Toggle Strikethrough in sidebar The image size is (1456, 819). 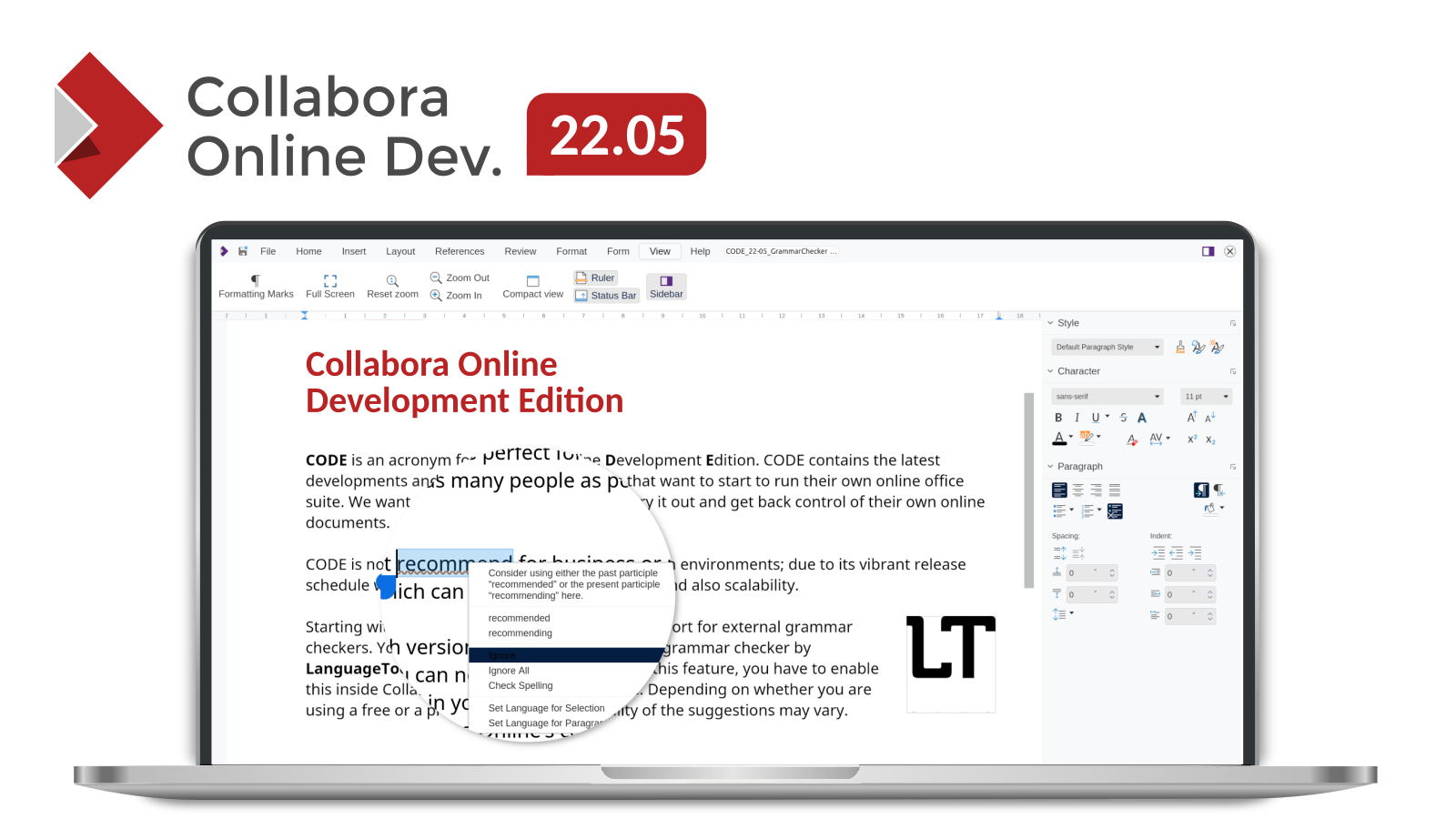click(1124, 418)
